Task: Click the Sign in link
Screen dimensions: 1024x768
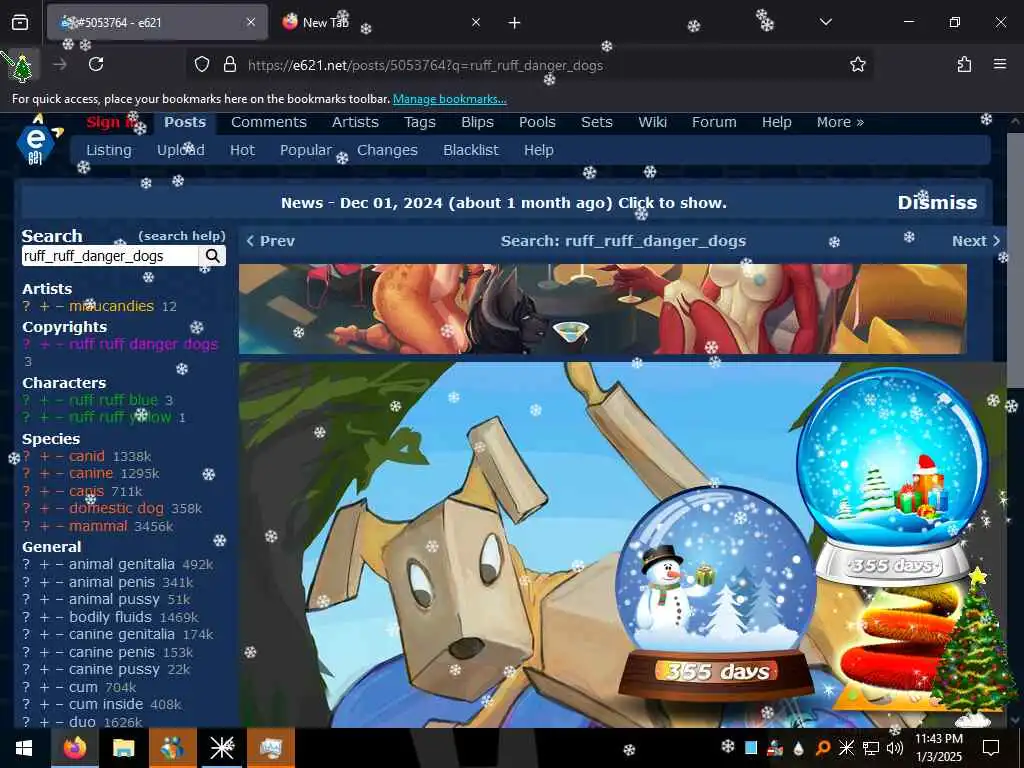Action: coord(112,122)
